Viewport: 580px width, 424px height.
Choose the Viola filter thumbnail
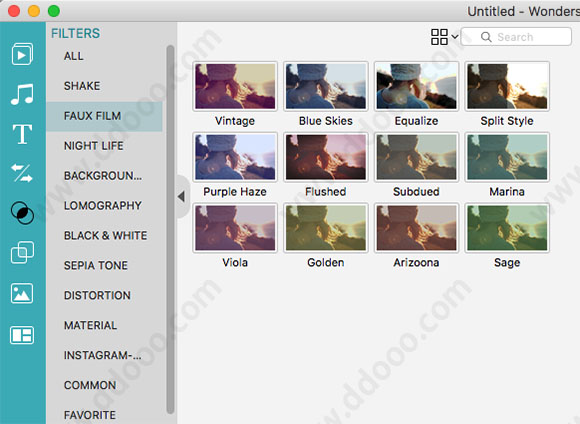[x=235, y=228]
